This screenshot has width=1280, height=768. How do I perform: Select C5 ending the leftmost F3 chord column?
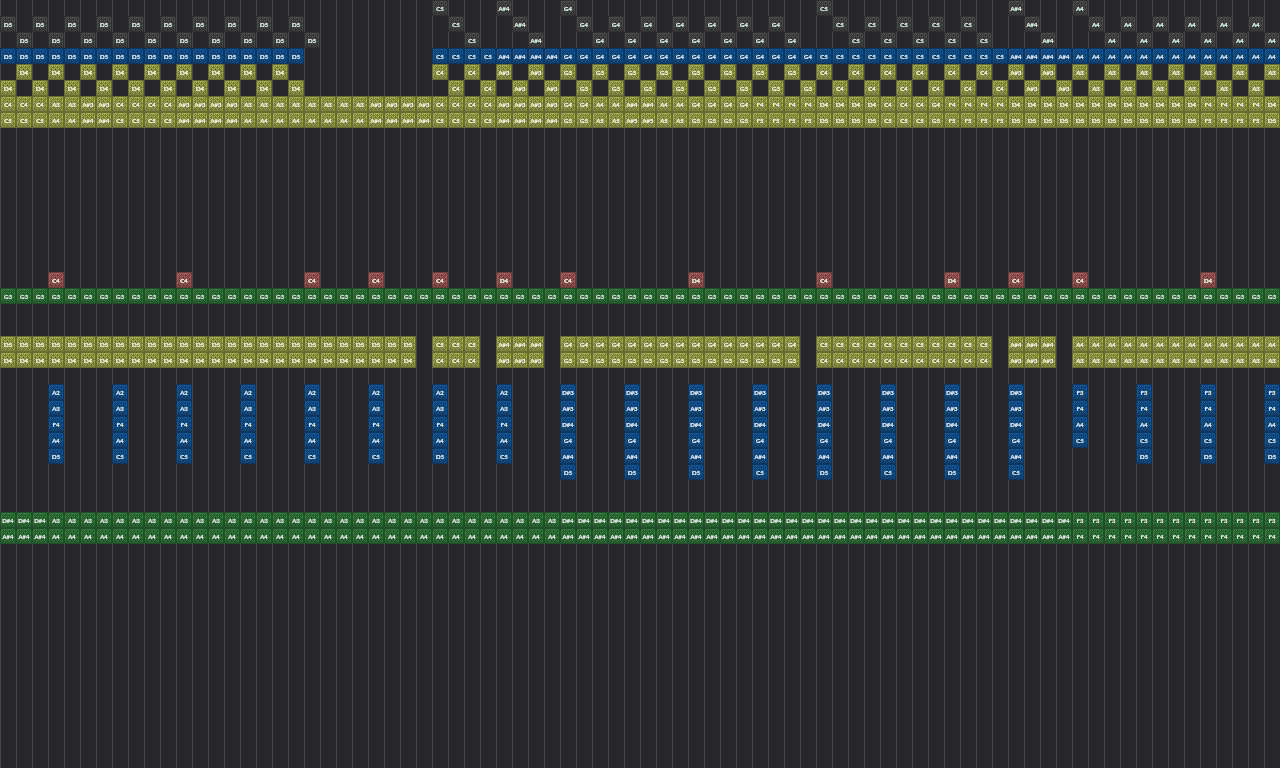click(1080, 440)
